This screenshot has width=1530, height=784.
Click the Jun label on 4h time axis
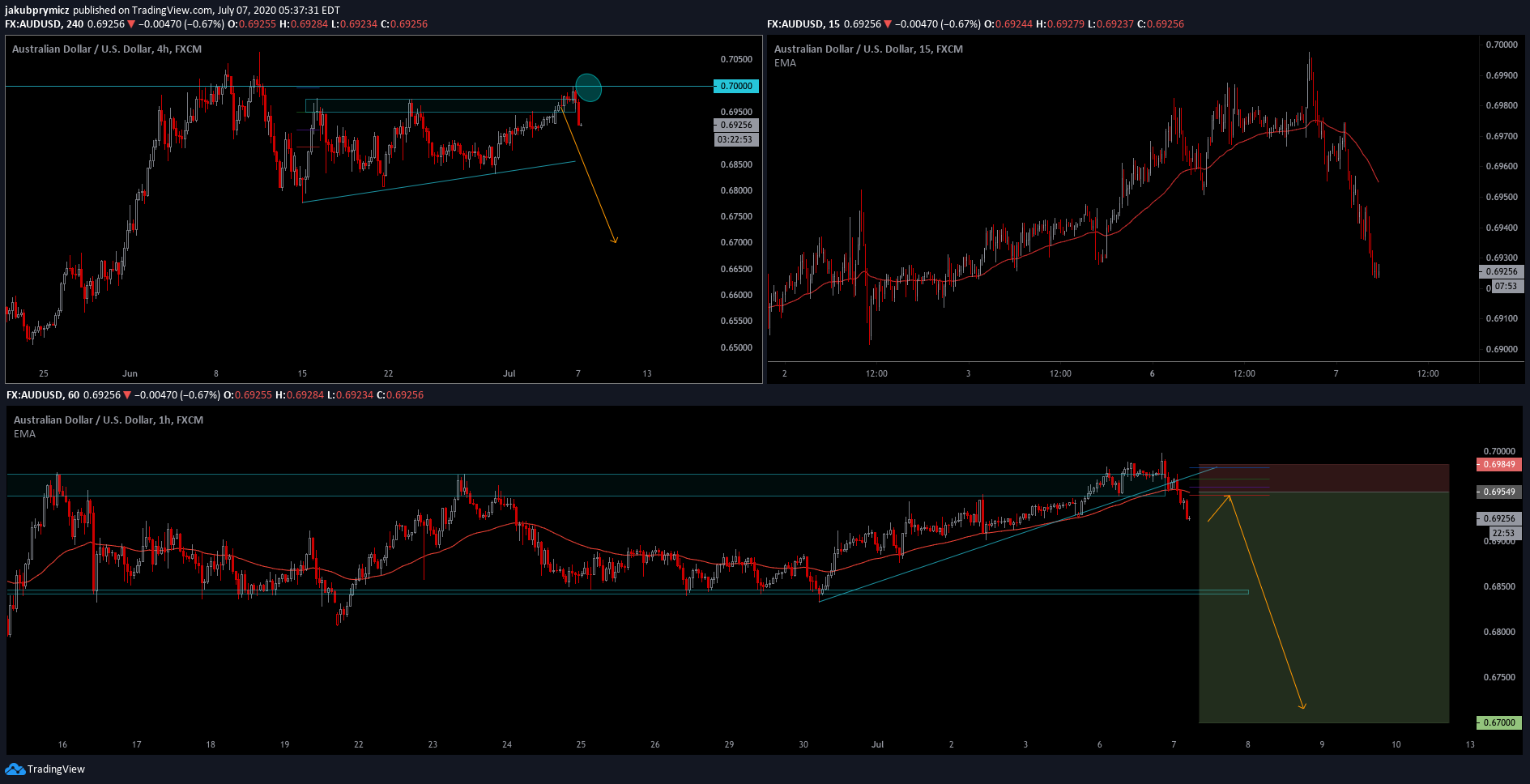click(130, 373)
